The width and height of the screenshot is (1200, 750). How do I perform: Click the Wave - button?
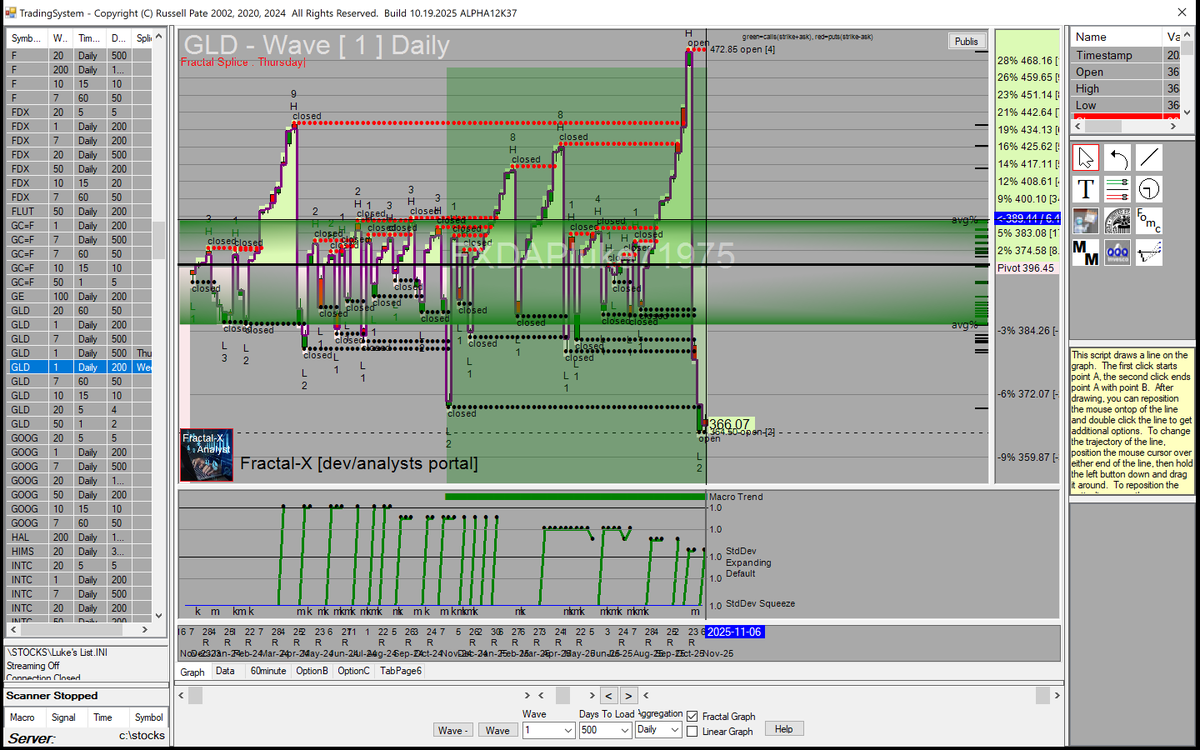click(x=454, y=730)
